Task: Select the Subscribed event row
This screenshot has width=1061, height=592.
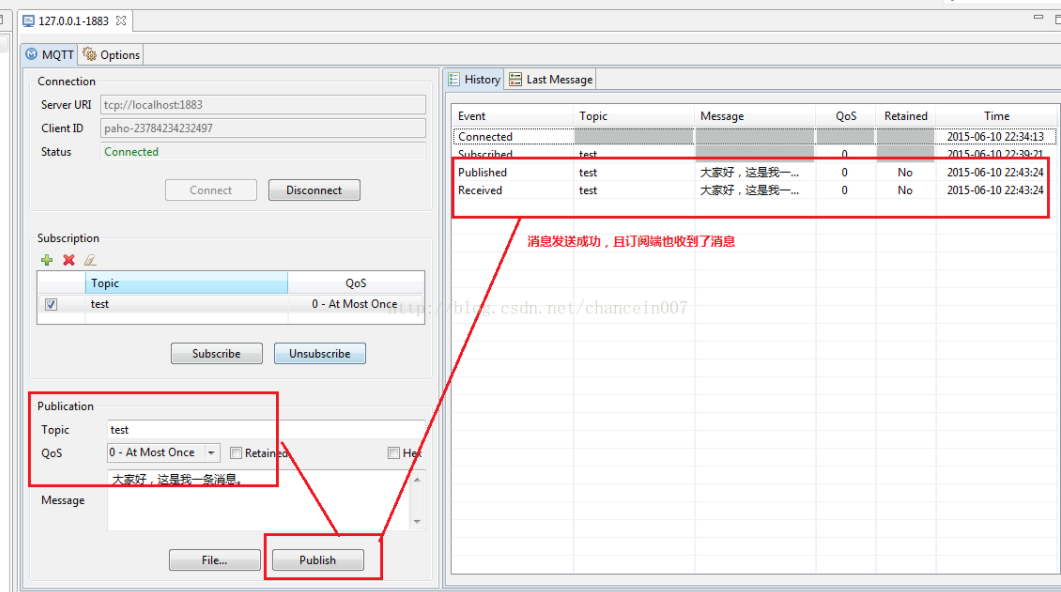Action: pos(754,154)
